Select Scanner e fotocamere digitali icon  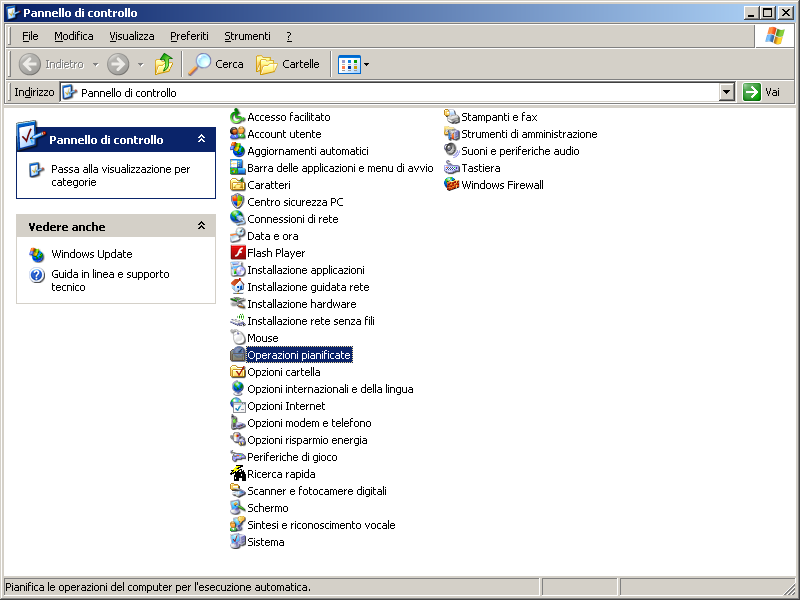[x=237, y=491]
